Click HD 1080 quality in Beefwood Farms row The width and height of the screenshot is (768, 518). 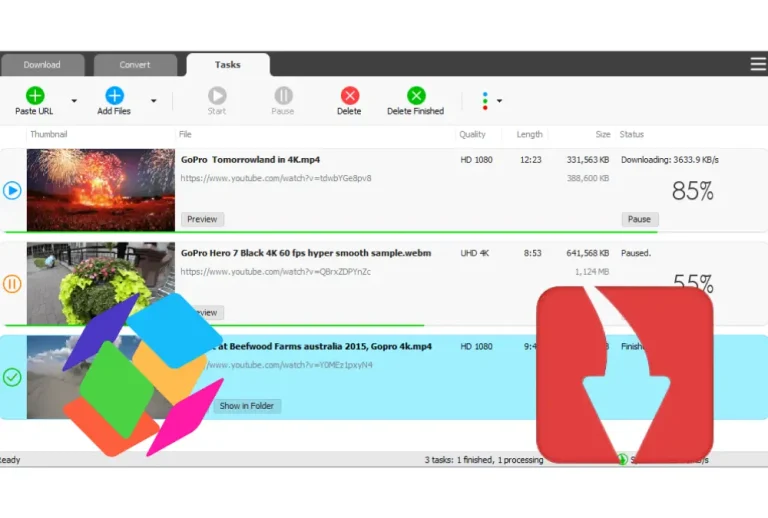476,346
